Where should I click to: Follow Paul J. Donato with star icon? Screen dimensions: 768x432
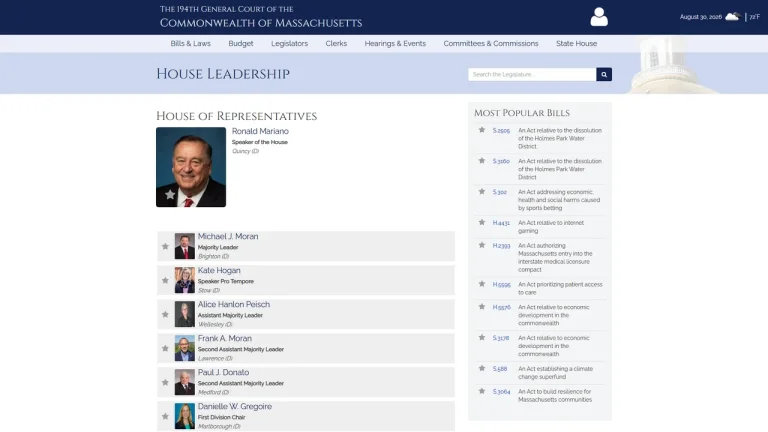[165, 383]
